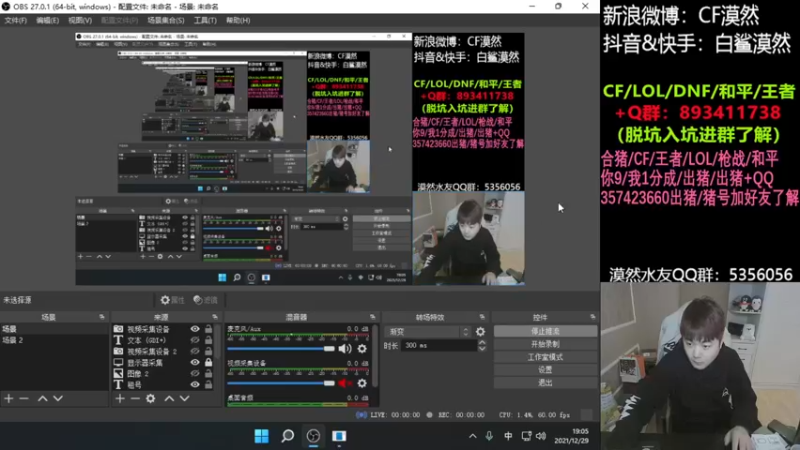Add a new scene with plus
The height and width of the screenshot is (450, 800).
point(9,398)
